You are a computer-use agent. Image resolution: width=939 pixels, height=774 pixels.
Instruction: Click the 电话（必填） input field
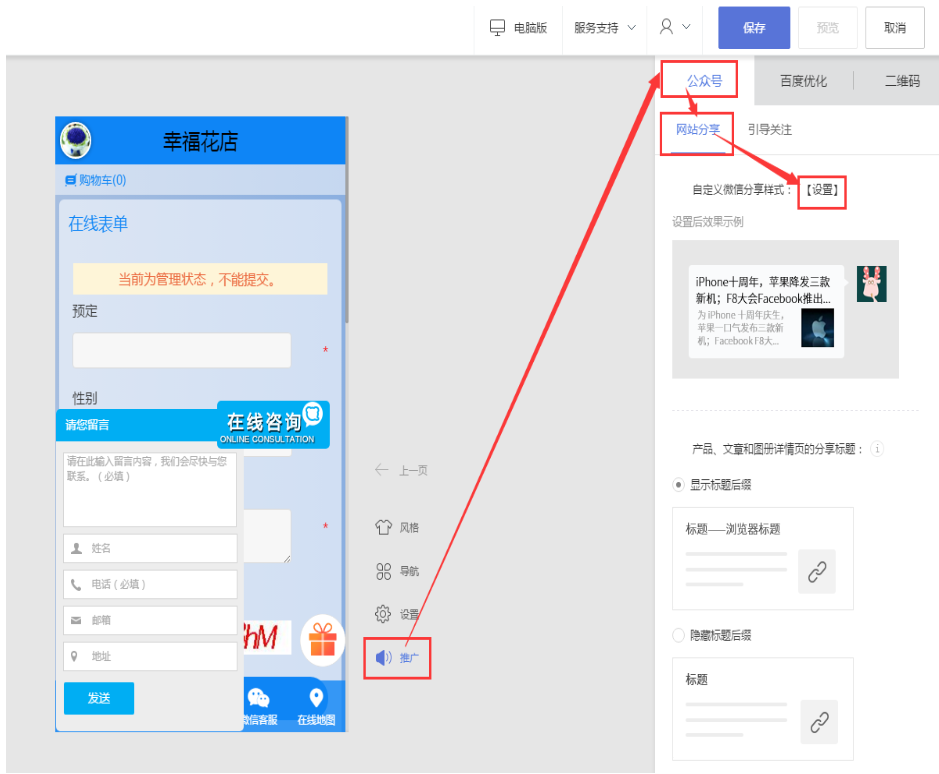point(150,584)
